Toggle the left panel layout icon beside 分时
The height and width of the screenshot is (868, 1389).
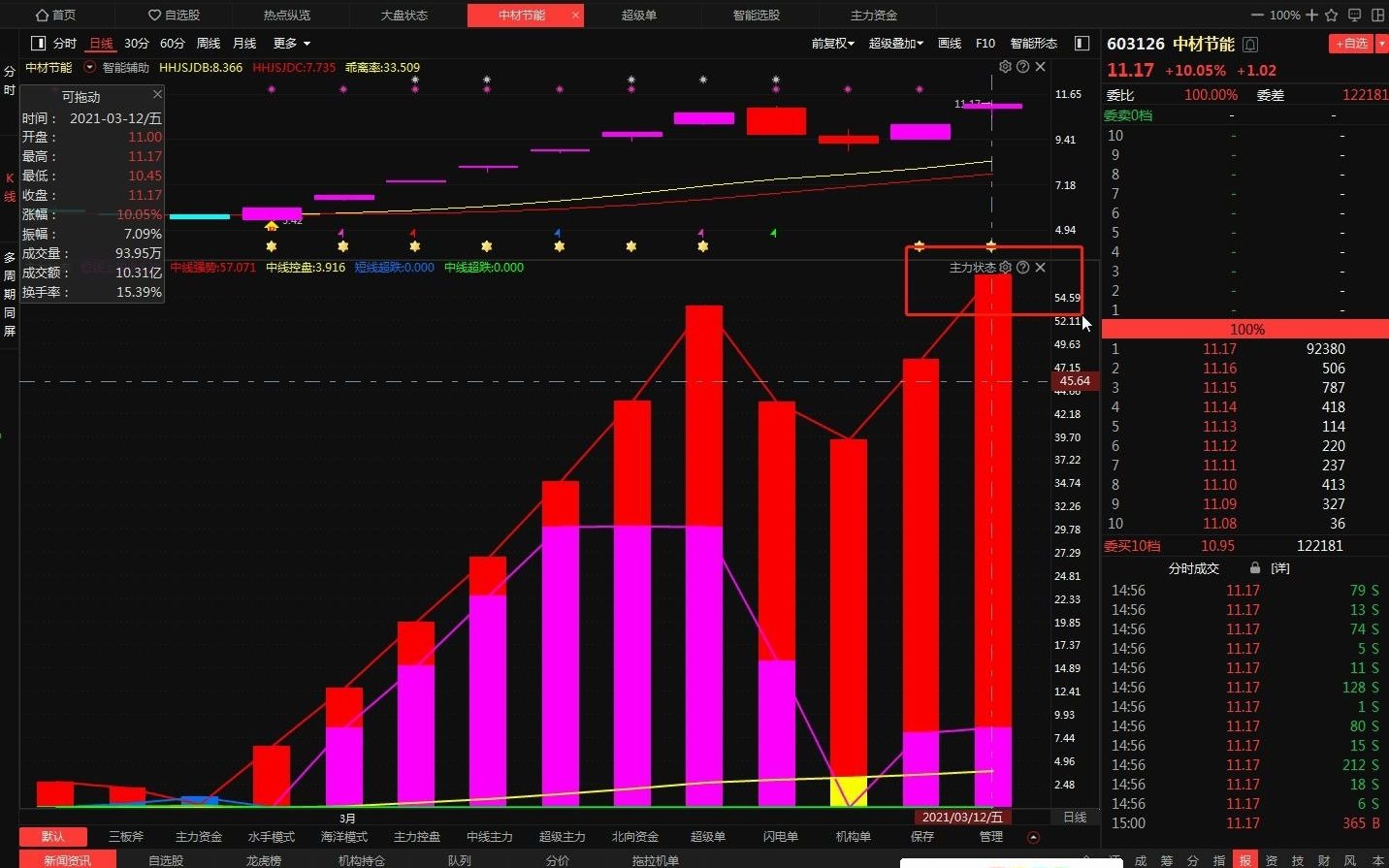pos(39,44)
